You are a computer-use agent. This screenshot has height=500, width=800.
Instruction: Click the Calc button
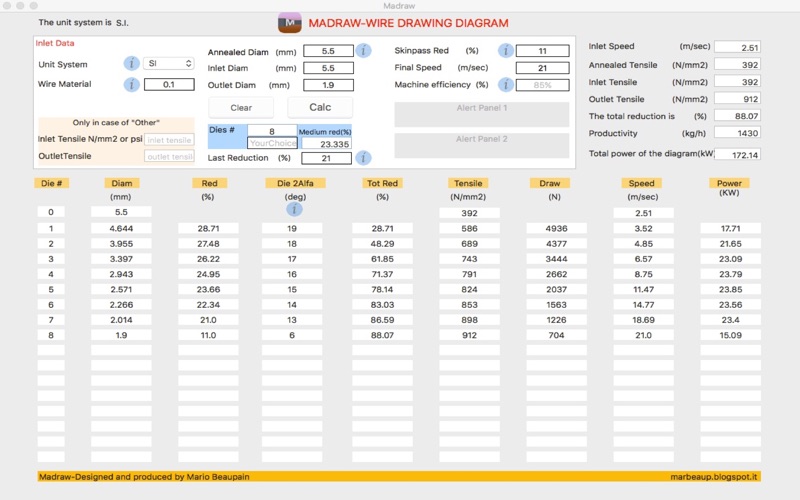click(x=320, y=107)
